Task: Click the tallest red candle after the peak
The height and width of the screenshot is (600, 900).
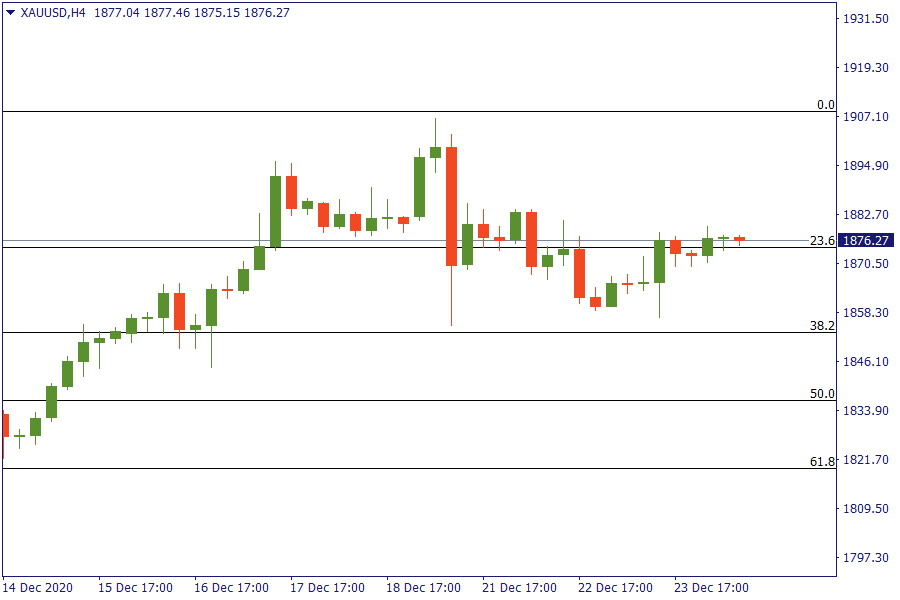Action: [451, 206]
